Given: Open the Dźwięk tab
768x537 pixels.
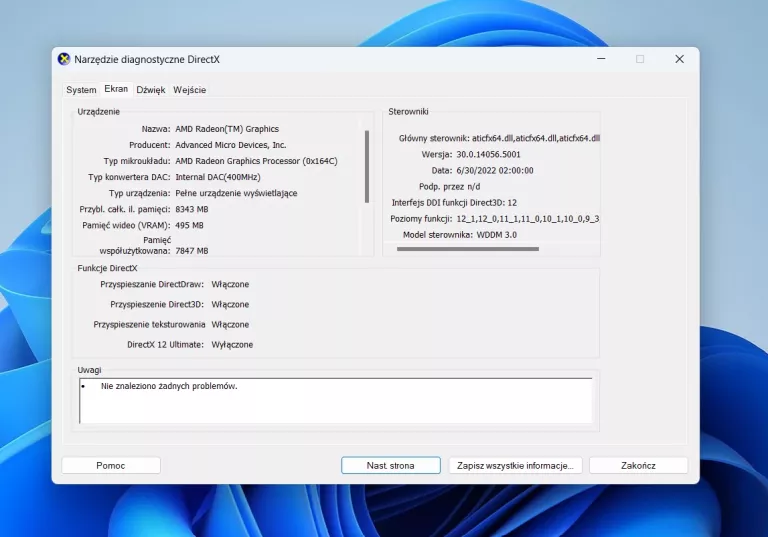Looking at the screenshot, I should pos(151,90).
